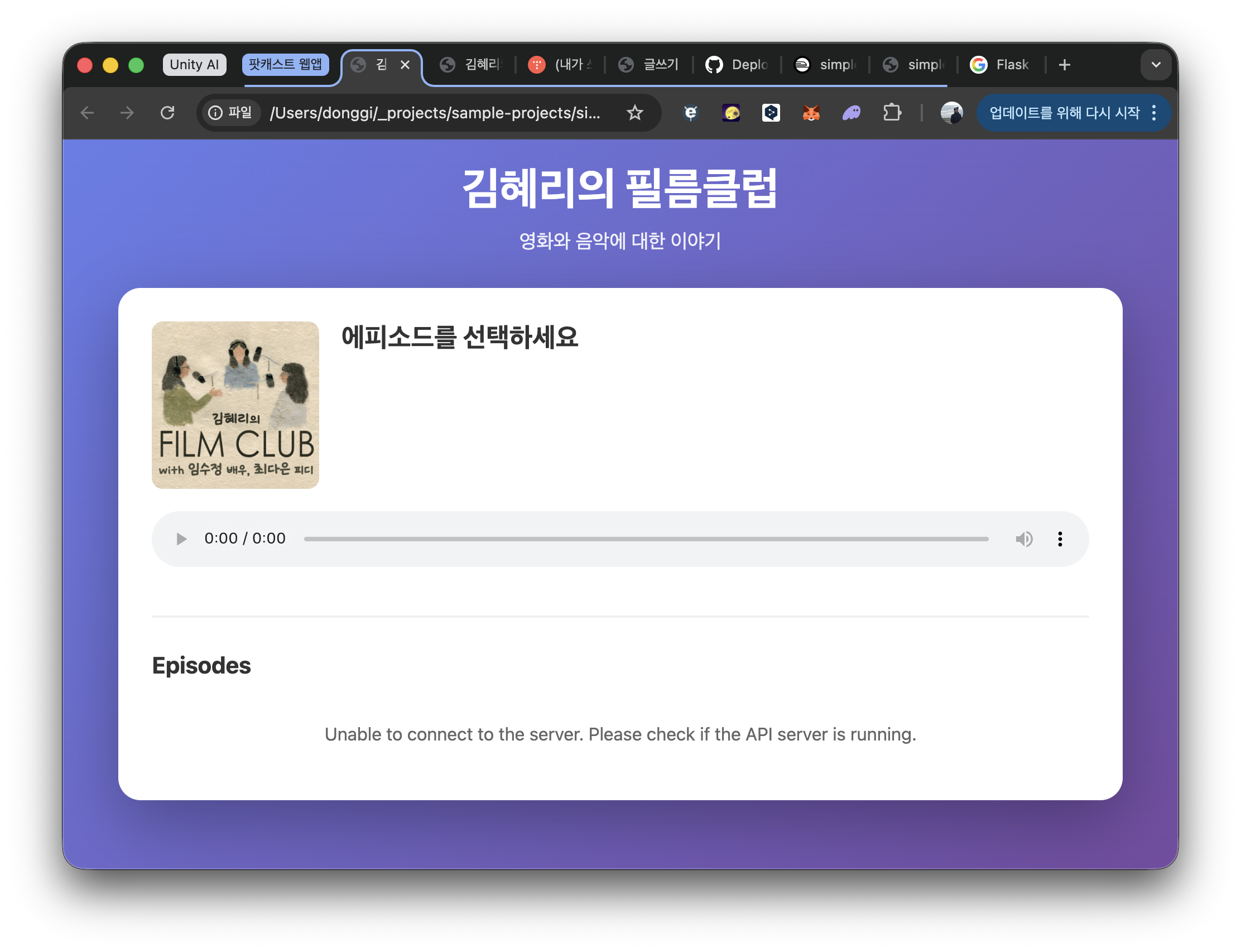Expand the tab search dropdown arrow

(x=1156, y=65)
